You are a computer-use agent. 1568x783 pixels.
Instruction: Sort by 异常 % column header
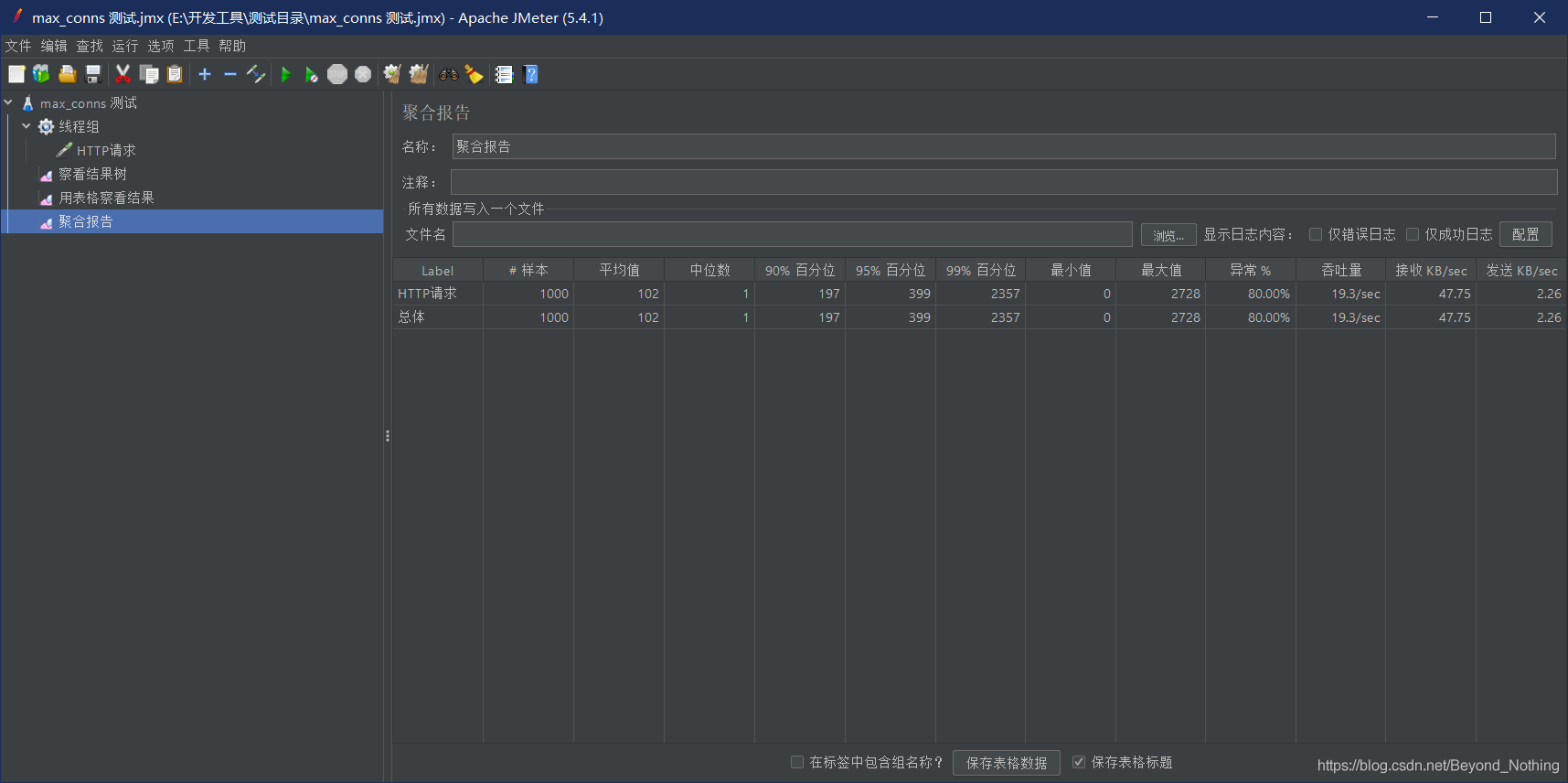(1251, 270)
